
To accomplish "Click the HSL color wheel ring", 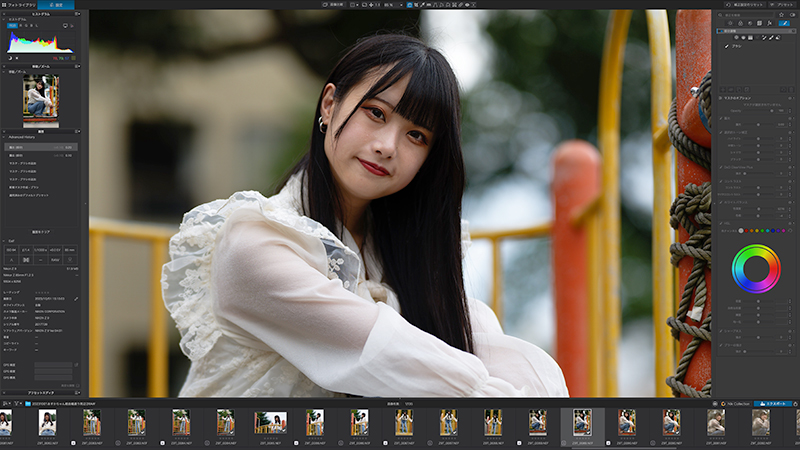I will coord(756,269).
